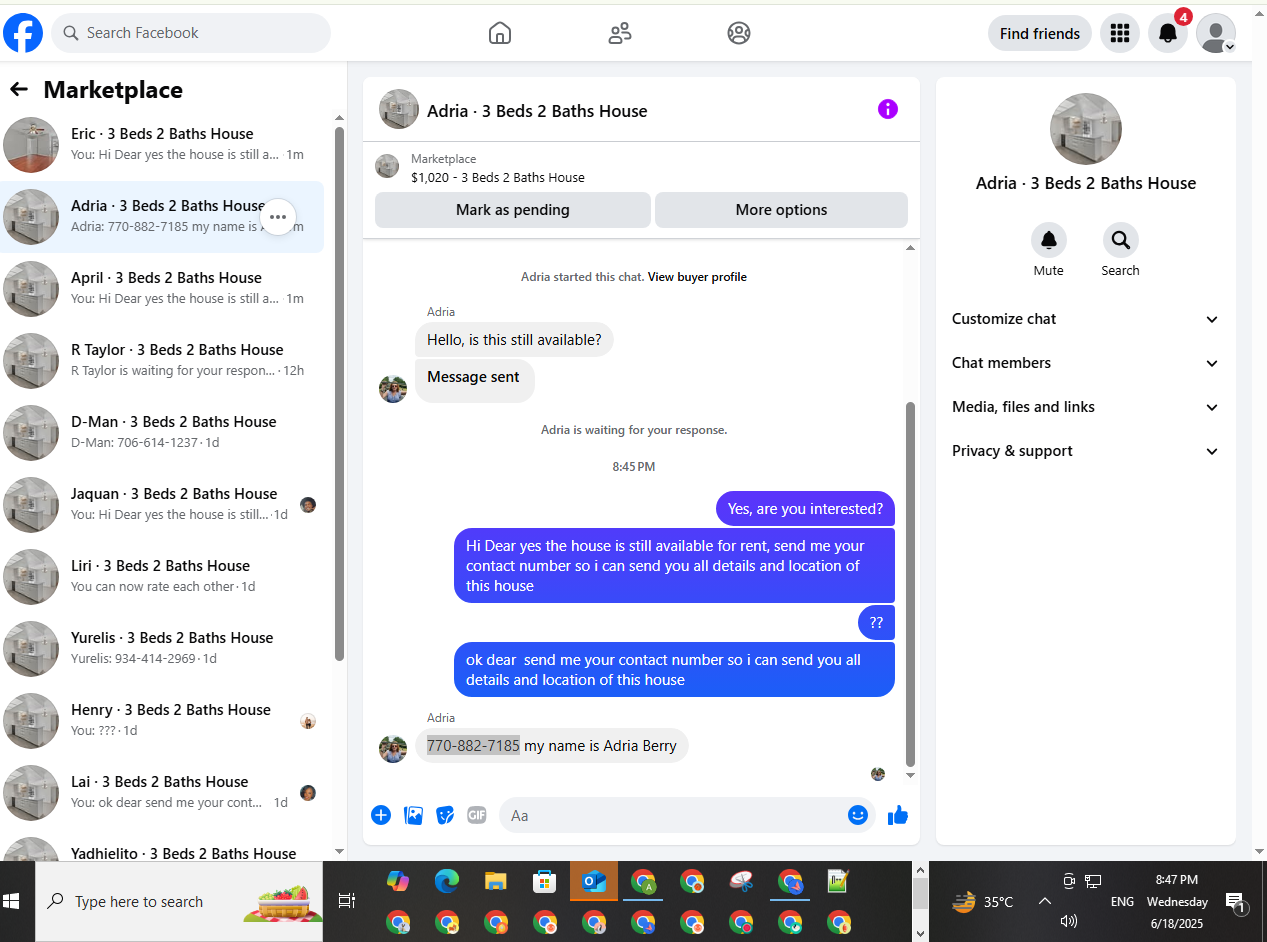
Task: Mute the chat with bell icon
Action: (1049, 240)
